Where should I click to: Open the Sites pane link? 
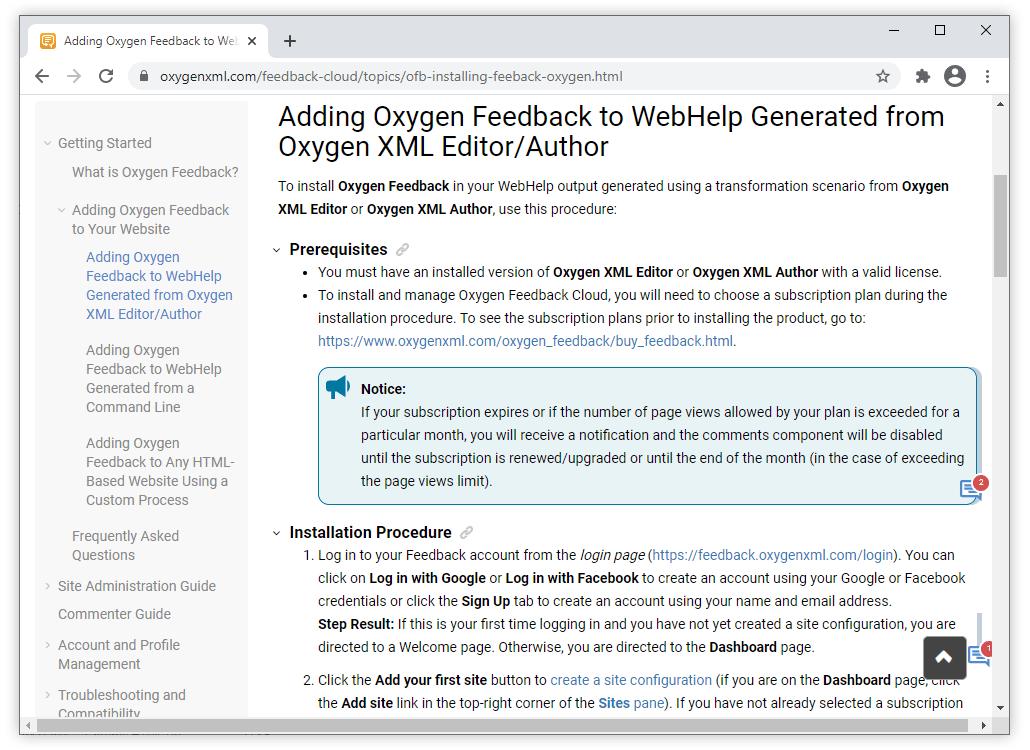pos(630,703)
